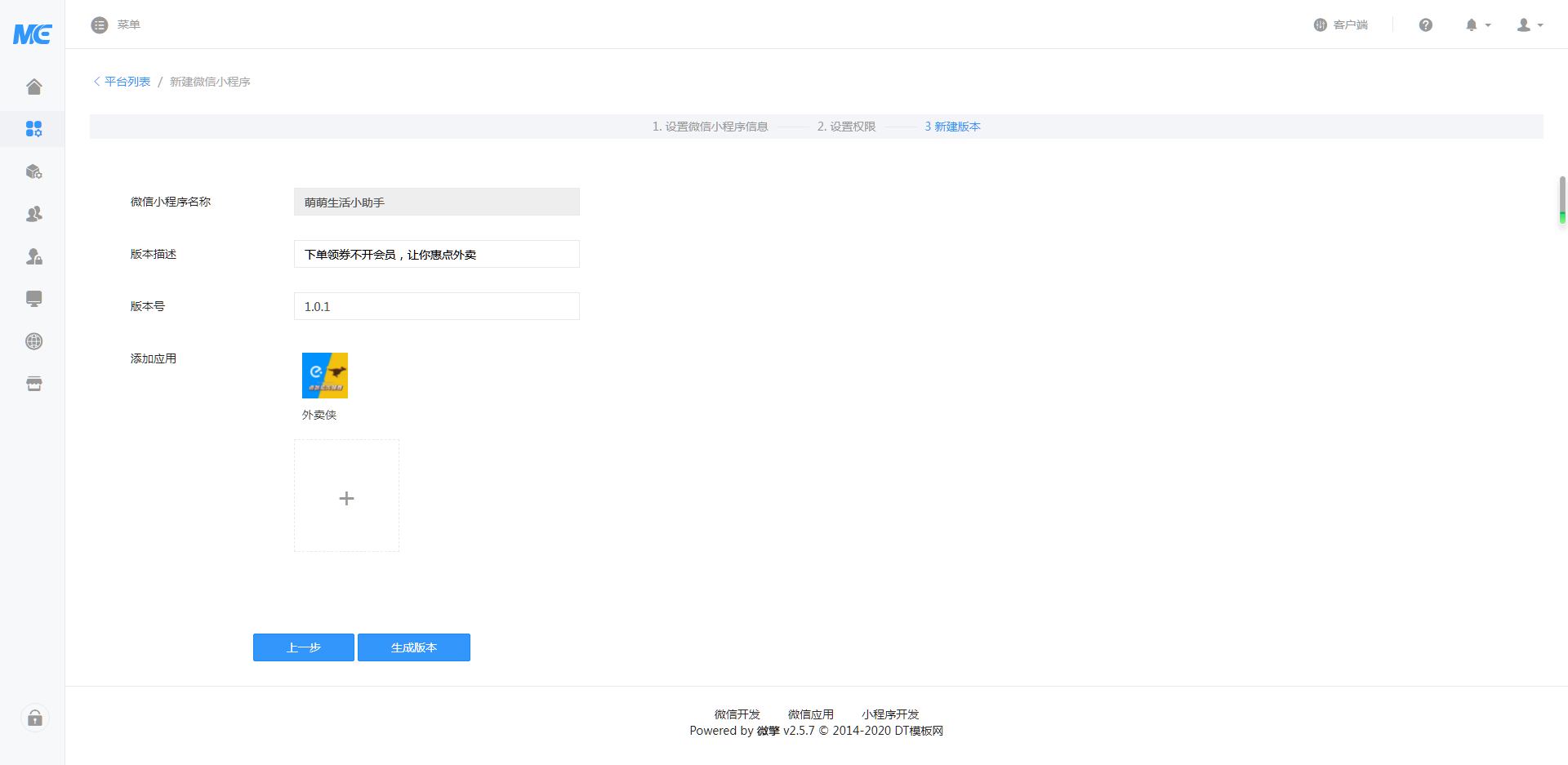Open the monitor icon in sidebar
The height and width of the screenshot is (765, 1568).
click(x=33, y=299)
